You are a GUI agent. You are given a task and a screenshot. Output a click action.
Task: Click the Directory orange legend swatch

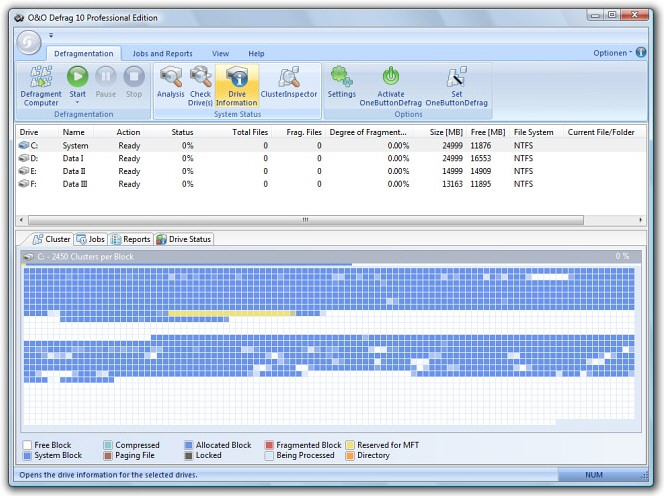pos(350,456)
